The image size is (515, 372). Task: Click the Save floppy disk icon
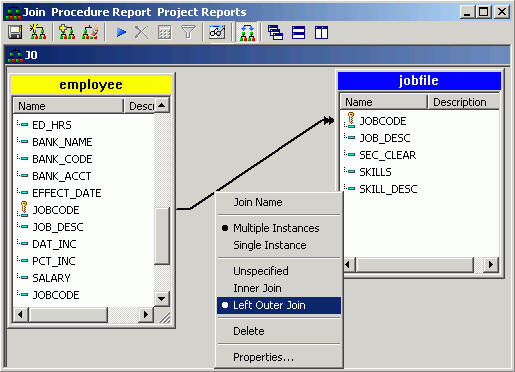click(15, 32)
